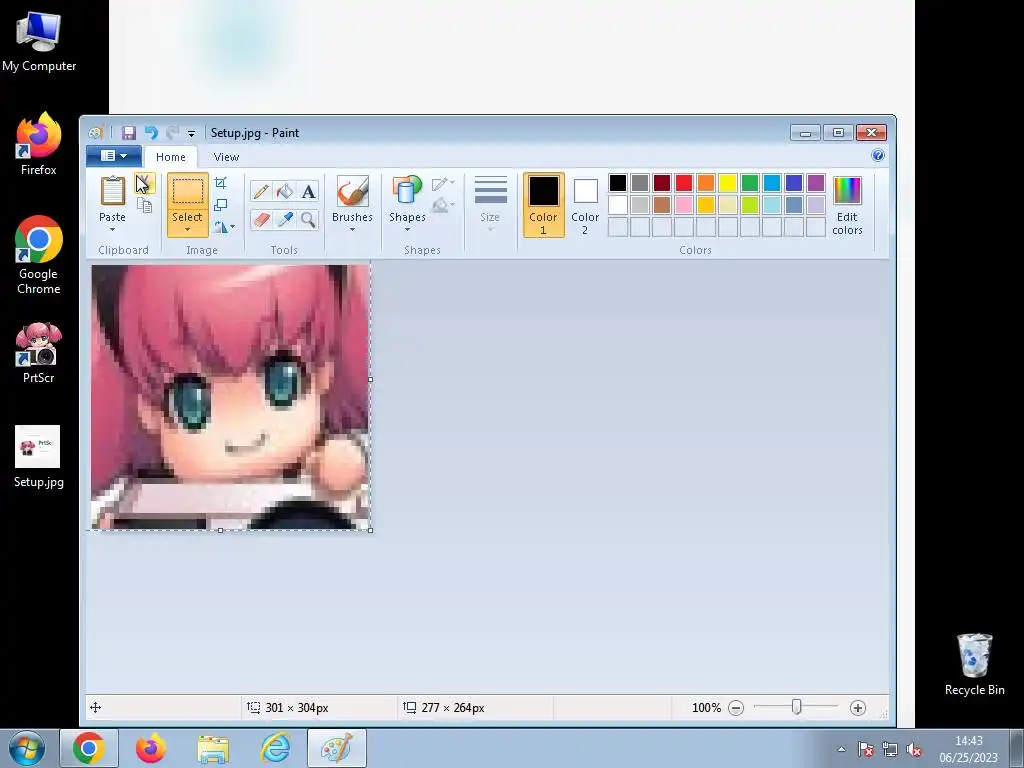Open the Brushes dropdown arrow
The height and width of the screenshot is (768, 1024).
[353, 230]
